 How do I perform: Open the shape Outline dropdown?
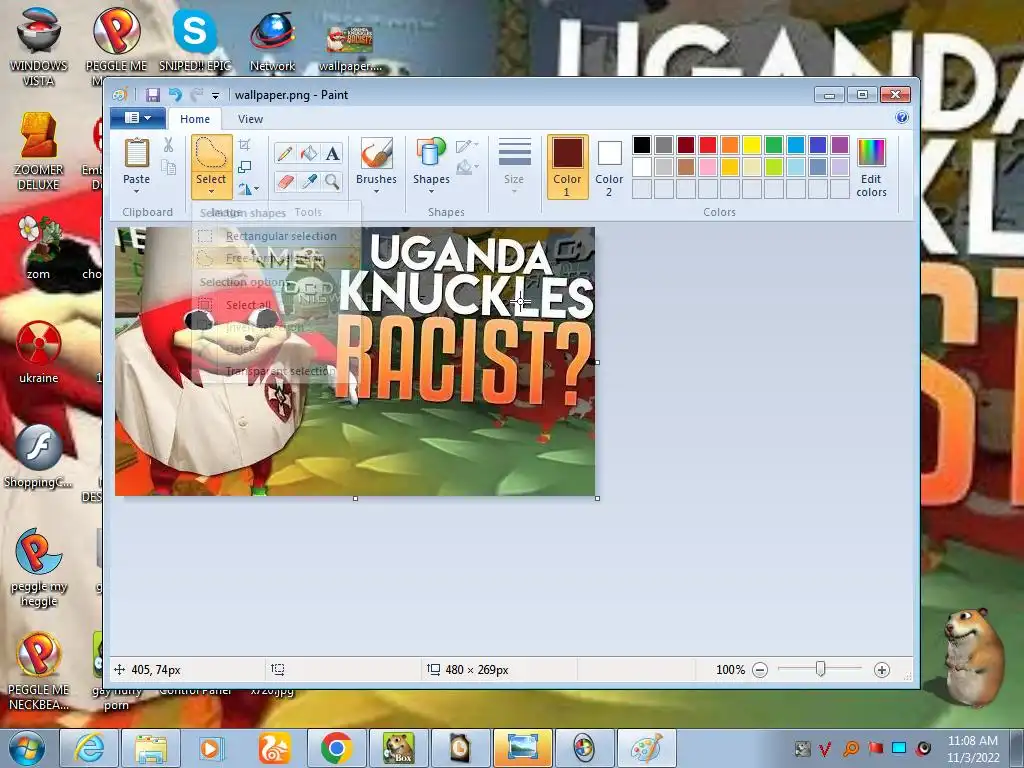pyautogui.click(x=468, y=146)
